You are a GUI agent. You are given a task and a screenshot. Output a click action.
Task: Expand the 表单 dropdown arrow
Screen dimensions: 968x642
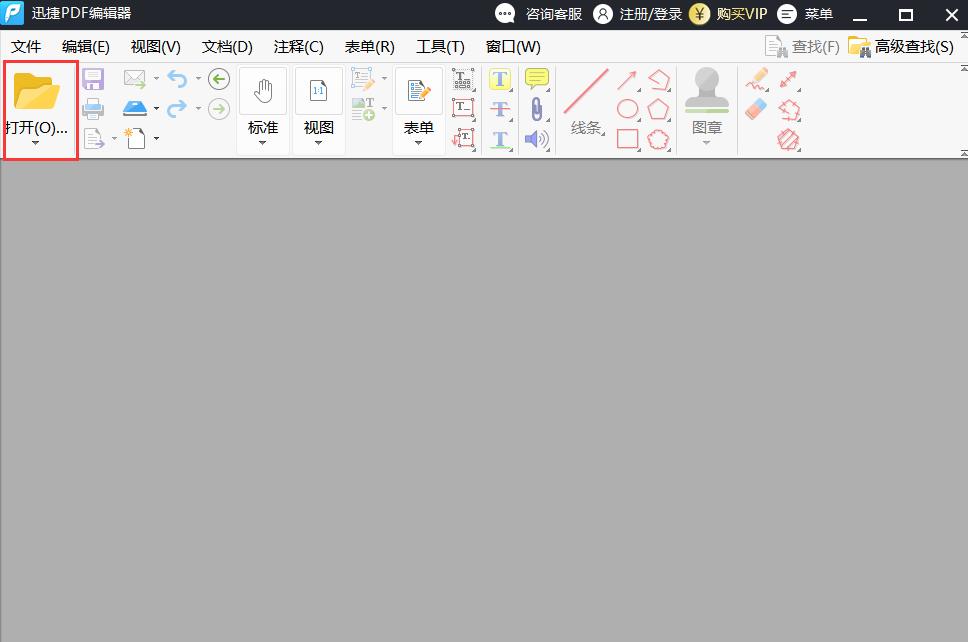tap(419, 143)
